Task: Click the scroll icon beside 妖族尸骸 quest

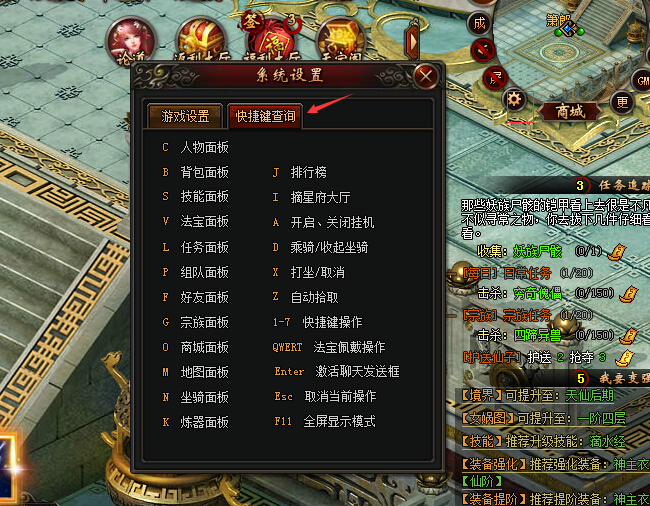Action: coord(618,252)
